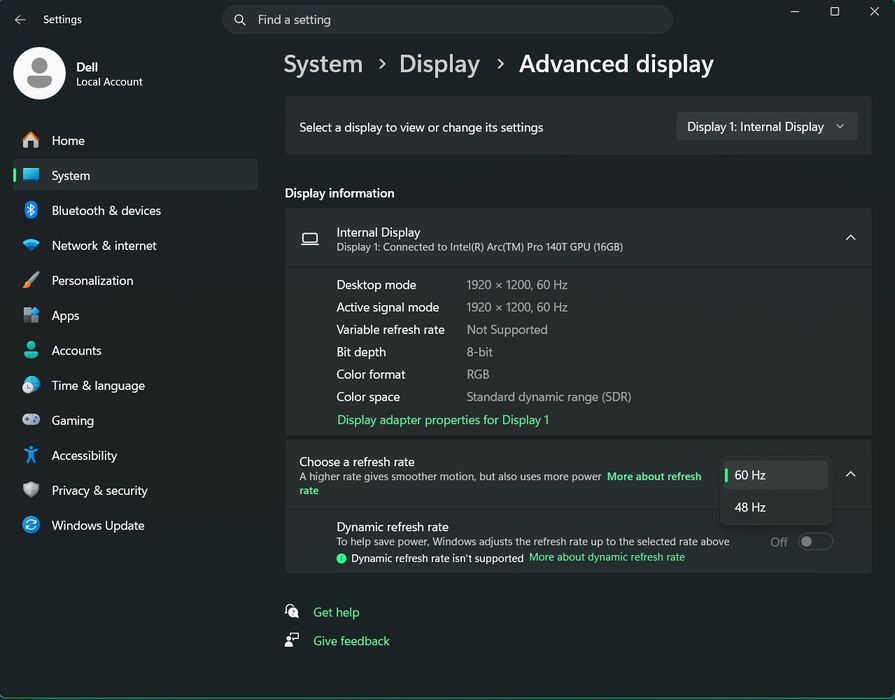Select 48 Hz refresh rate option

pyautogui.click(x=776, y=507)
